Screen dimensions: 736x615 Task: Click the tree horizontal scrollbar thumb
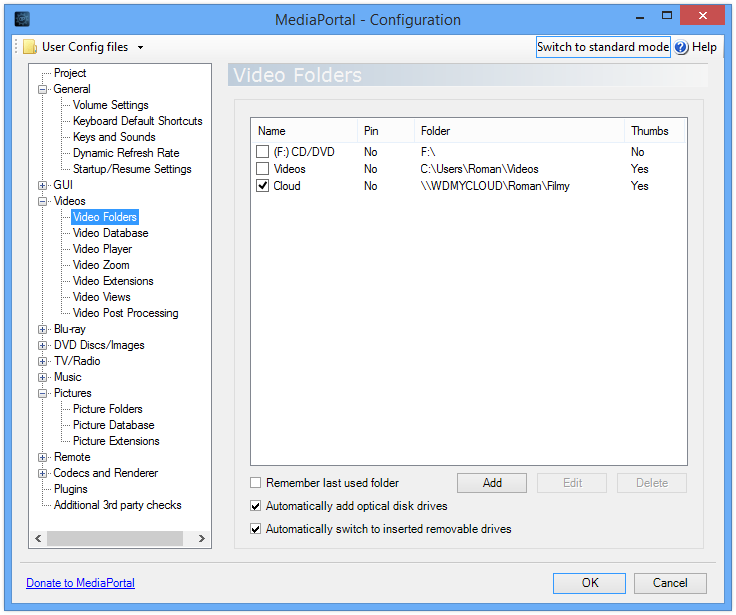[x=115, y=538]
